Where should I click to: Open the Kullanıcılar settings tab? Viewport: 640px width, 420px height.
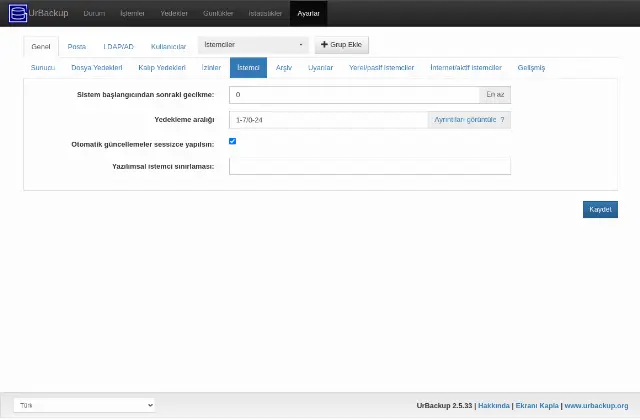[x=169, y=47]
